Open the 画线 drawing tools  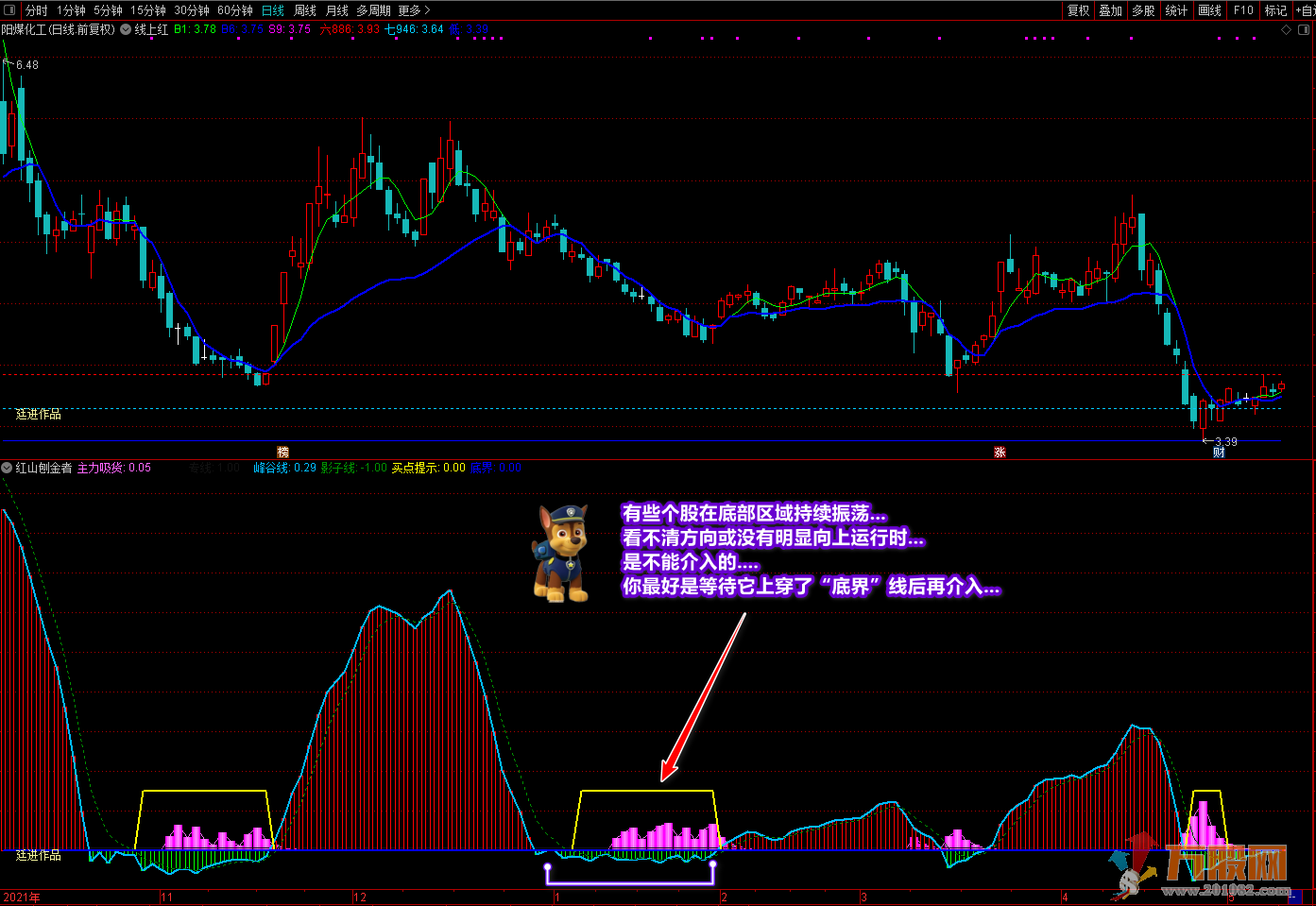[x=1209, y=10]
